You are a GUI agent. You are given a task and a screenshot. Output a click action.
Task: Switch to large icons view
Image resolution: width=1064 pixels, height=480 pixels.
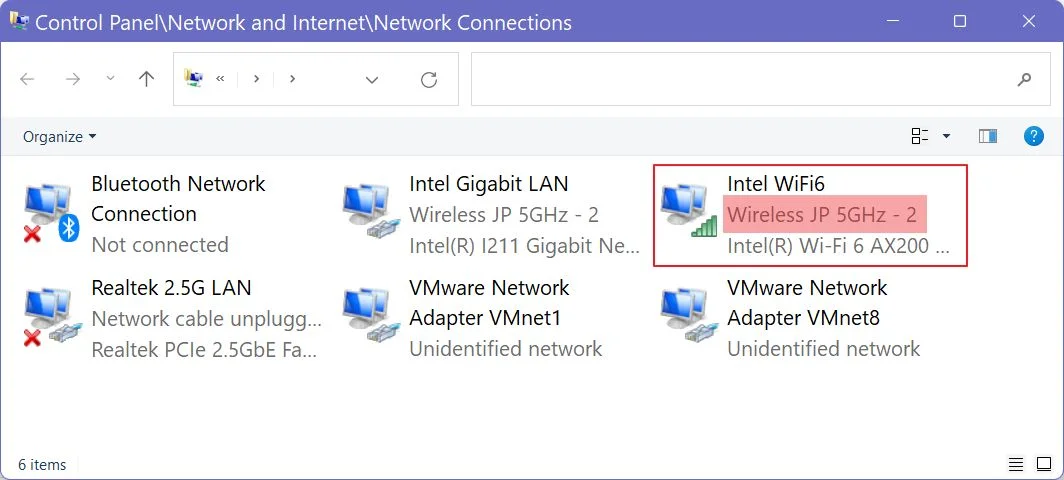tap(1044, 464)
